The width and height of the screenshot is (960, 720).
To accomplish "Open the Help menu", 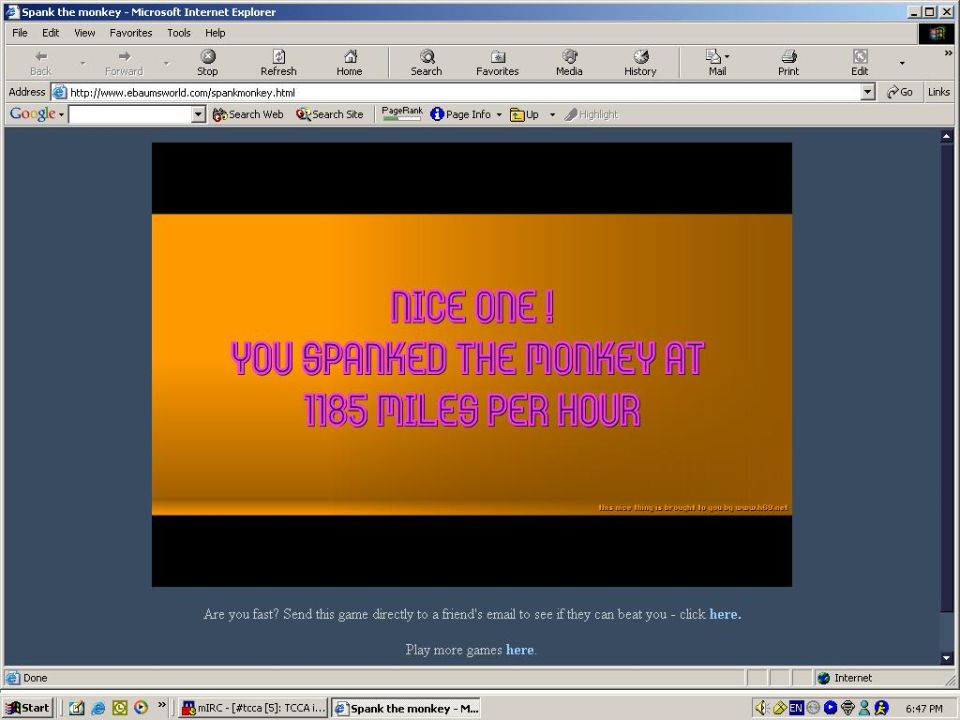I will [215, 33].
